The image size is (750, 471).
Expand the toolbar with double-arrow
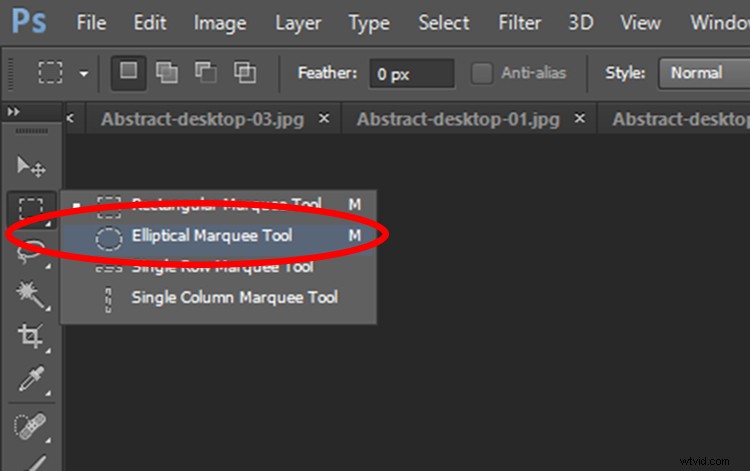click(x=13, y=111)
